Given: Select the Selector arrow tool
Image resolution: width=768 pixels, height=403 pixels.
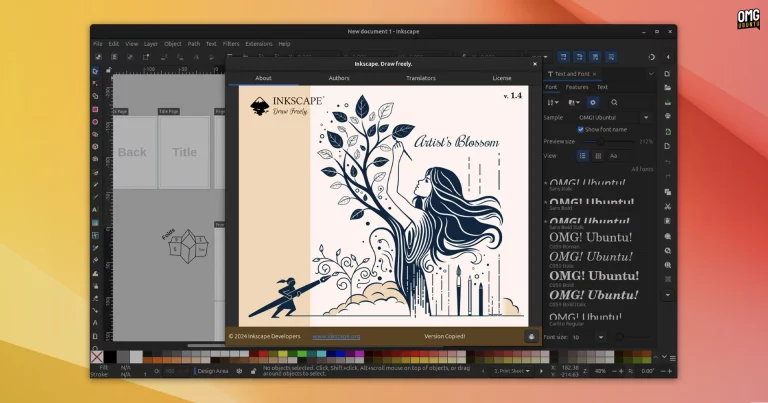Looking at the screenshot, I should click(96, 71).
